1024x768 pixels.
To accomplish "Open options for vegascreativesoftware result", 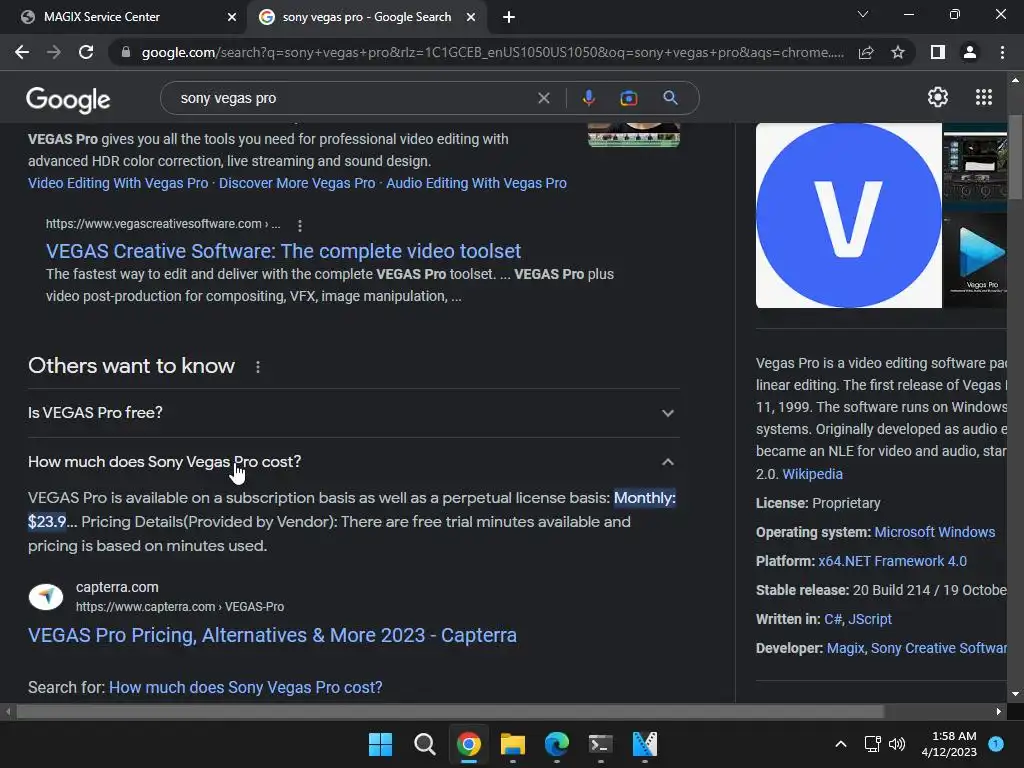I will tap(300, 225).
